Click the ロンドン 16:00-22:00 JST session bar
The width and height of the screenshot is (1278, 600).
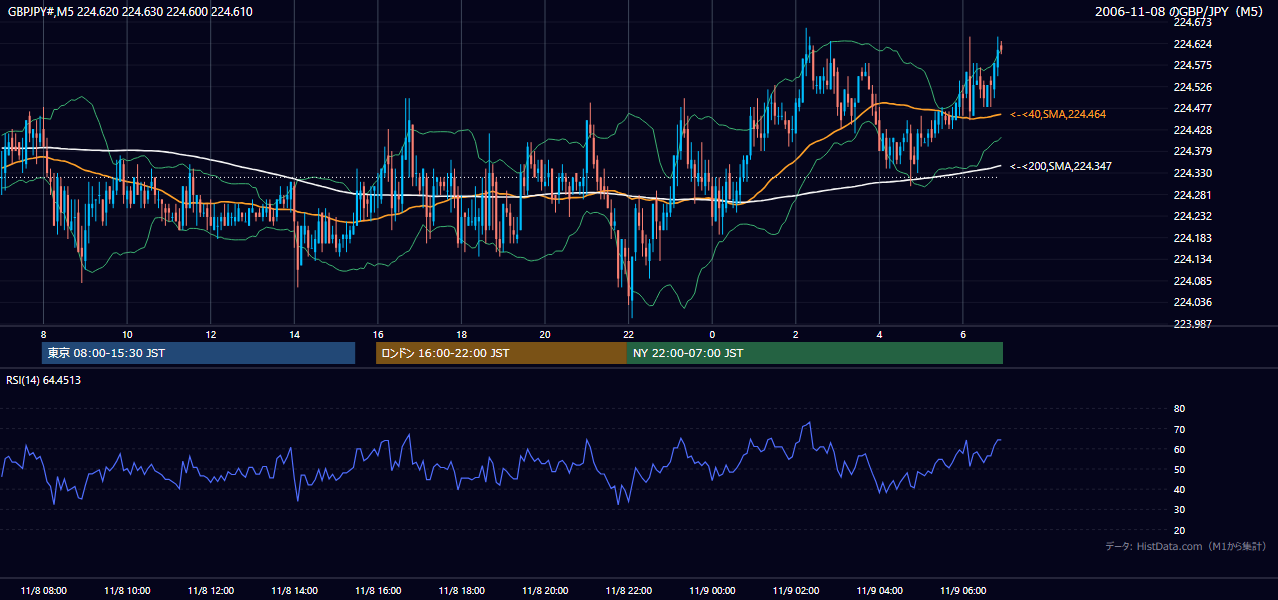click(501, 353)
